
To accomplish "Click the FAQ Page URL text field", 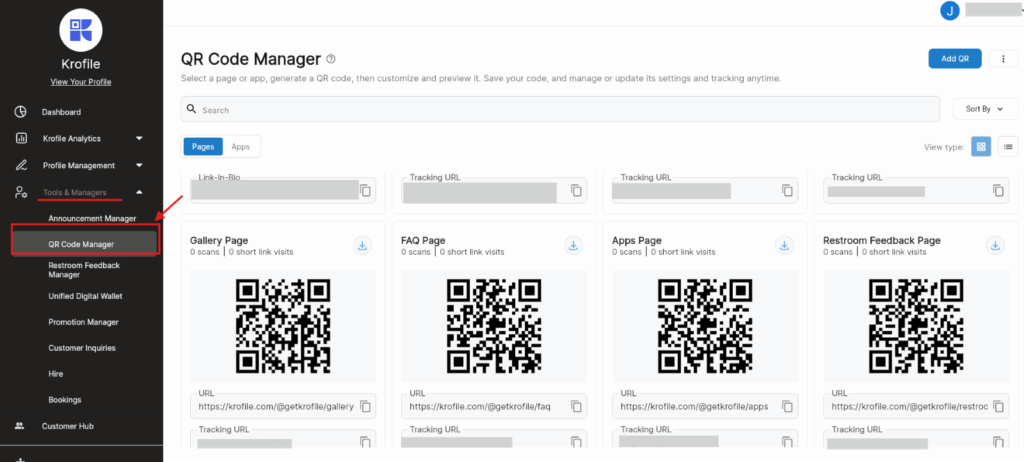I will (494, 406).
